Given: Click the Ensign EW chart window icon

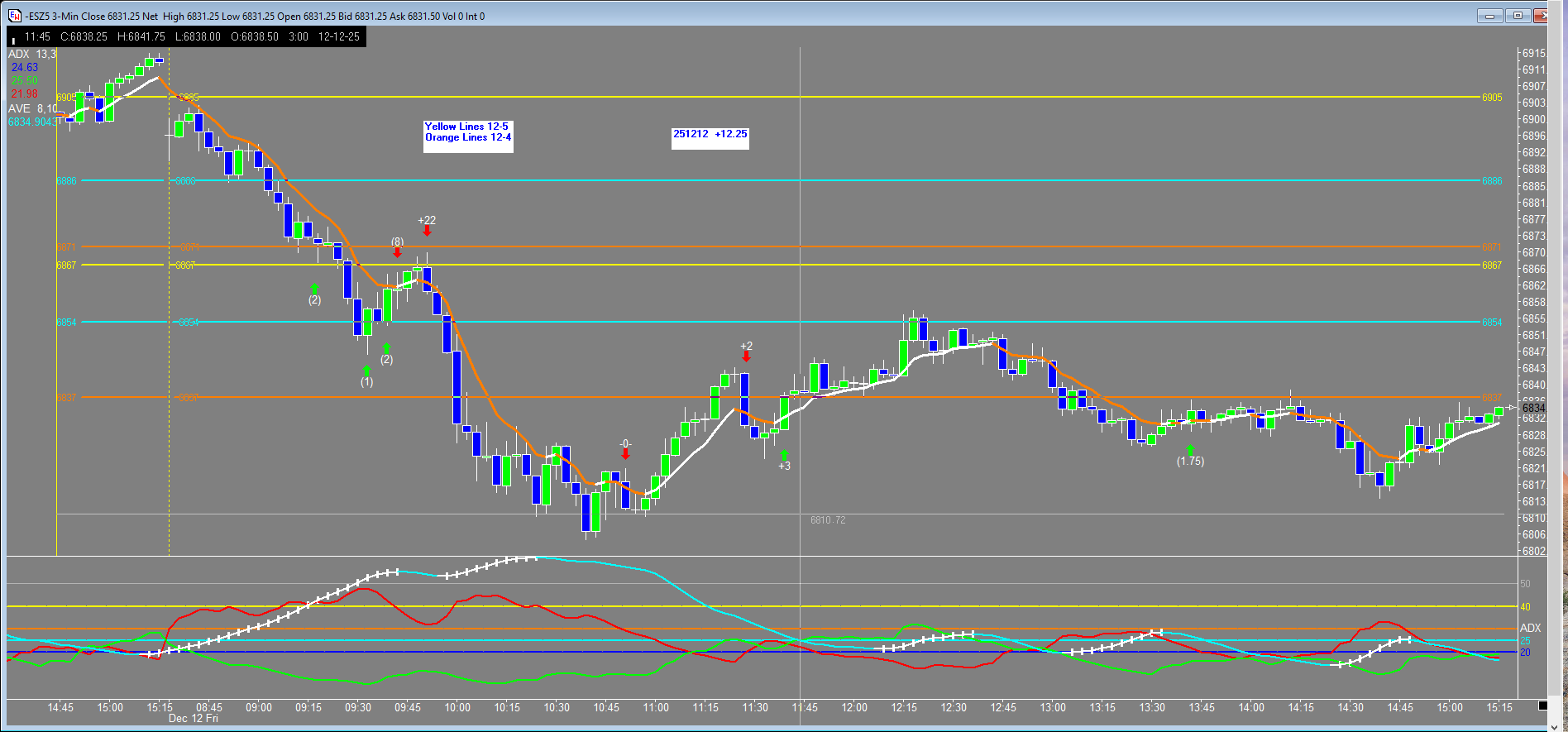Looking at the screenshot, I should [14, 16].
